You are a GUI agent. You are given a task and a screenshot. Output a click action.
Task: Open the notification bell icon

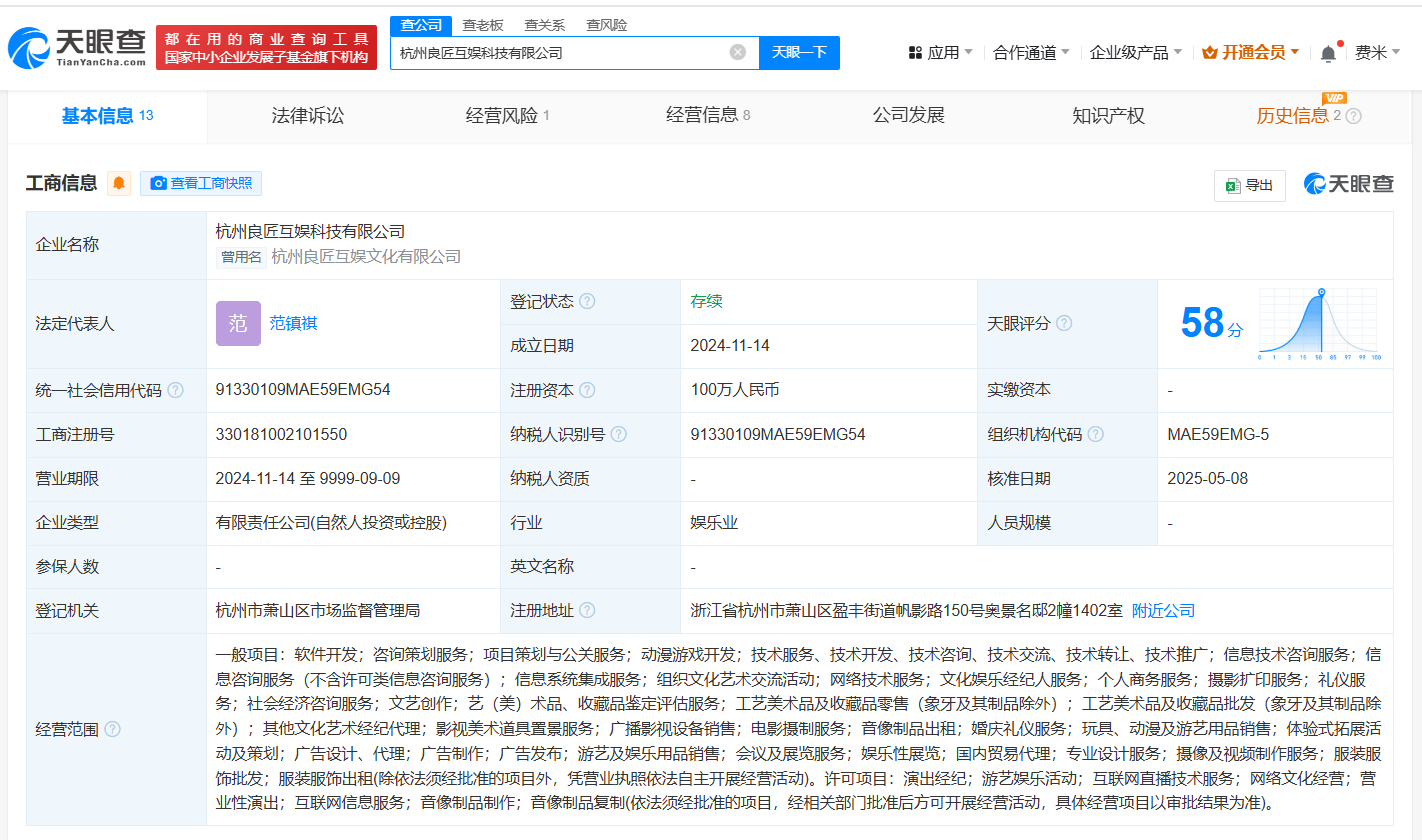[1328, 53]
